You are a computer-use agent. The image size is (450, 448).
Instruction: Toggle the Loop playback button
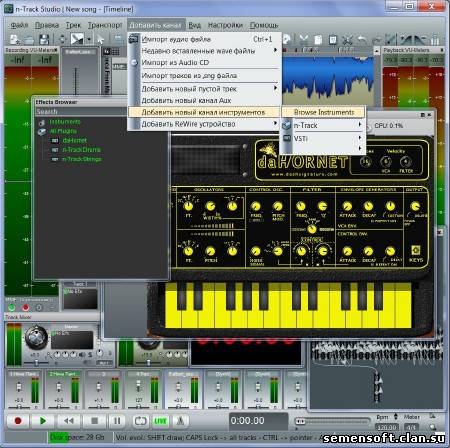click(140, 421)
